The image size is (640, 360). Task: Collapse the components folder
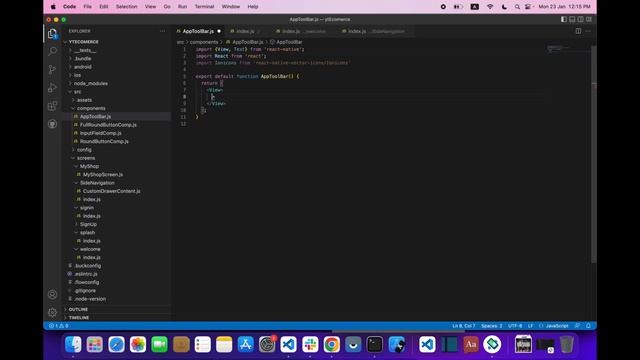point(91,108)
